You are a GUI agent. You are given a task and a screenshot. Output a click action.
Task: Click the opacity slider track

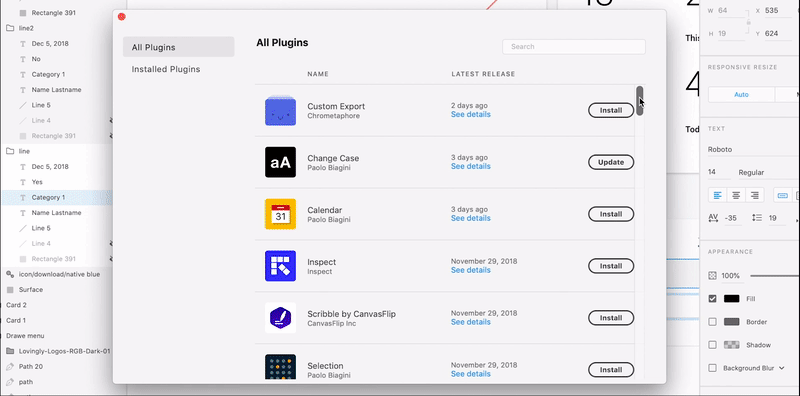click(775, 276)
